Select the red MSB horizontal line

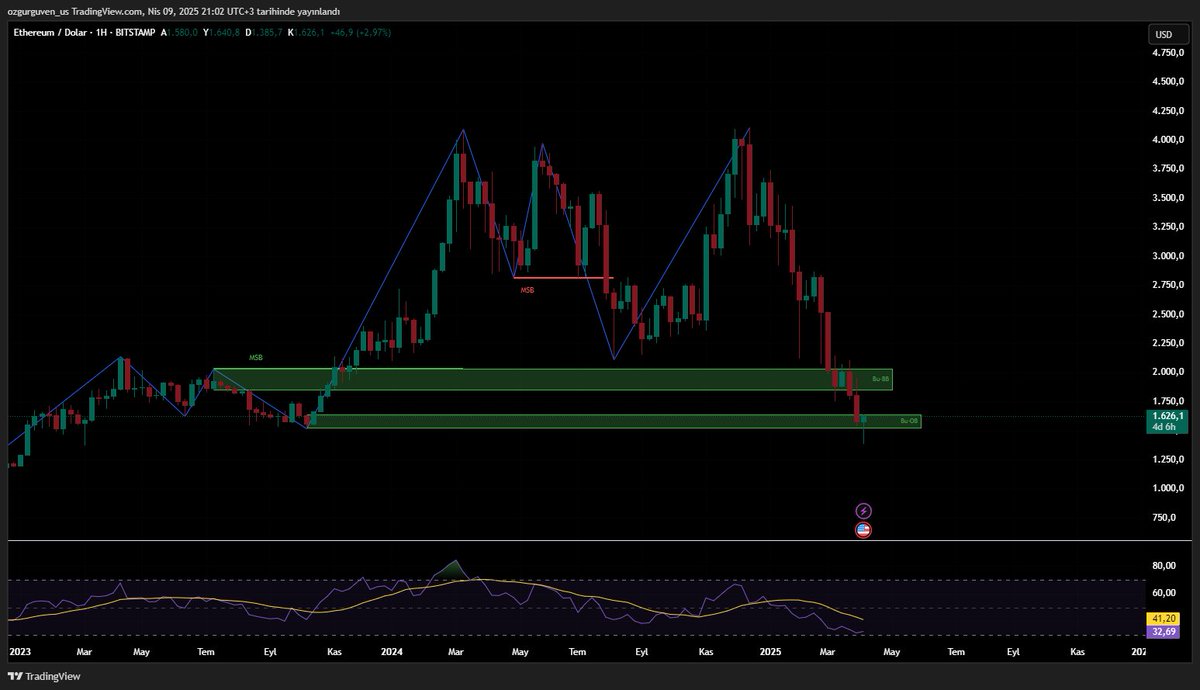pyautogui.click(x=563, y=278)
